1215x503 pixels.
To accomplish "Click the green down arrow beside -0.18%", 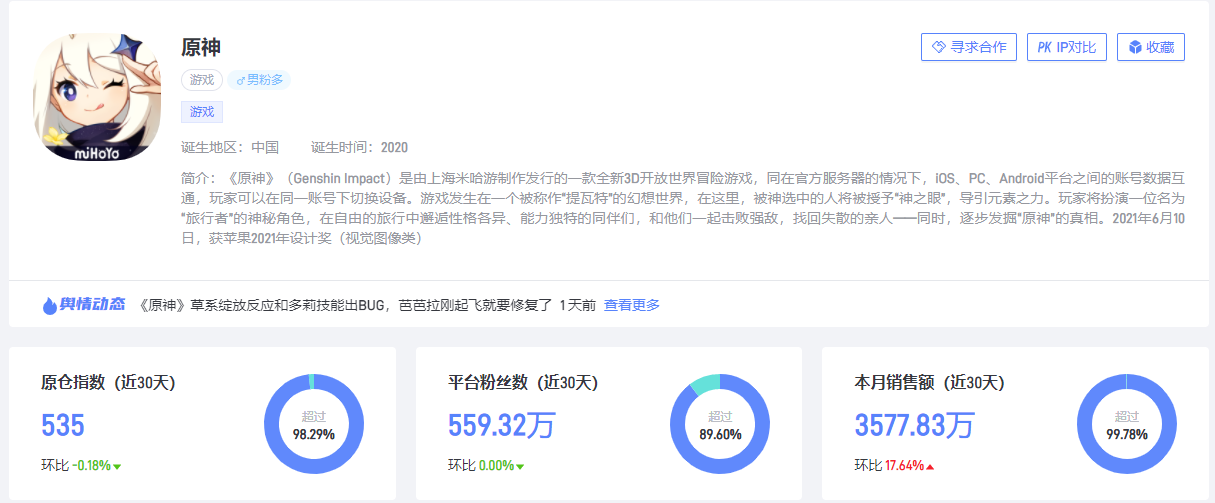I will 117,466.
